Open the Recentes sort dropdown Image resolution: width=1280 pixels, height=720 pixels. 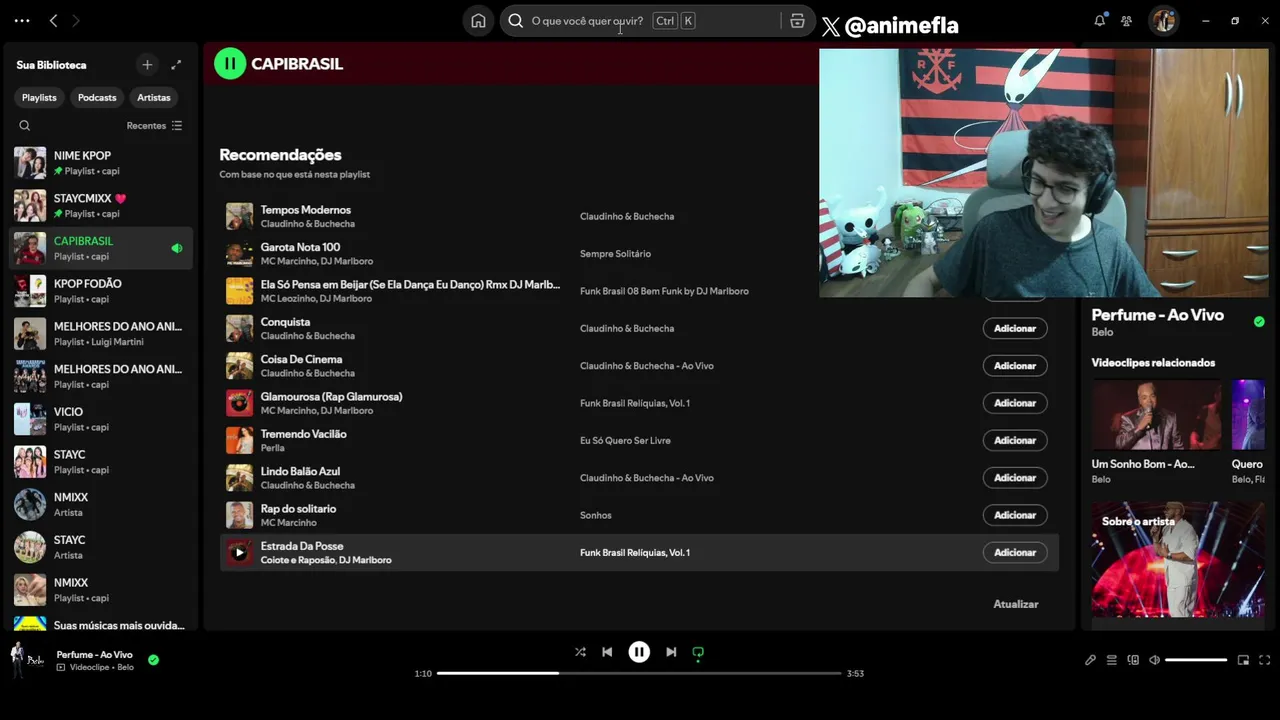(x=154, y=126)
